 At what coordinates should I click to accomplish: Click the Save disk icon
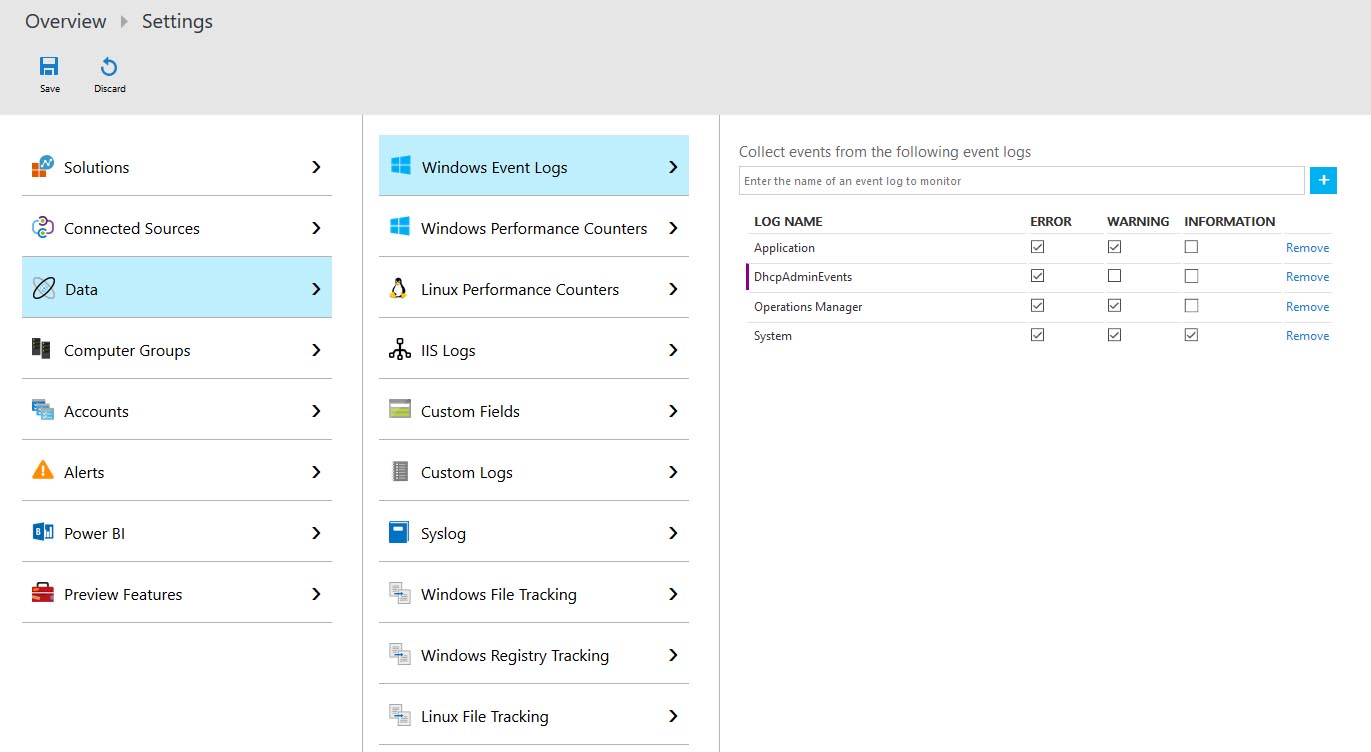pyautogui.click(x=49, y=67)
